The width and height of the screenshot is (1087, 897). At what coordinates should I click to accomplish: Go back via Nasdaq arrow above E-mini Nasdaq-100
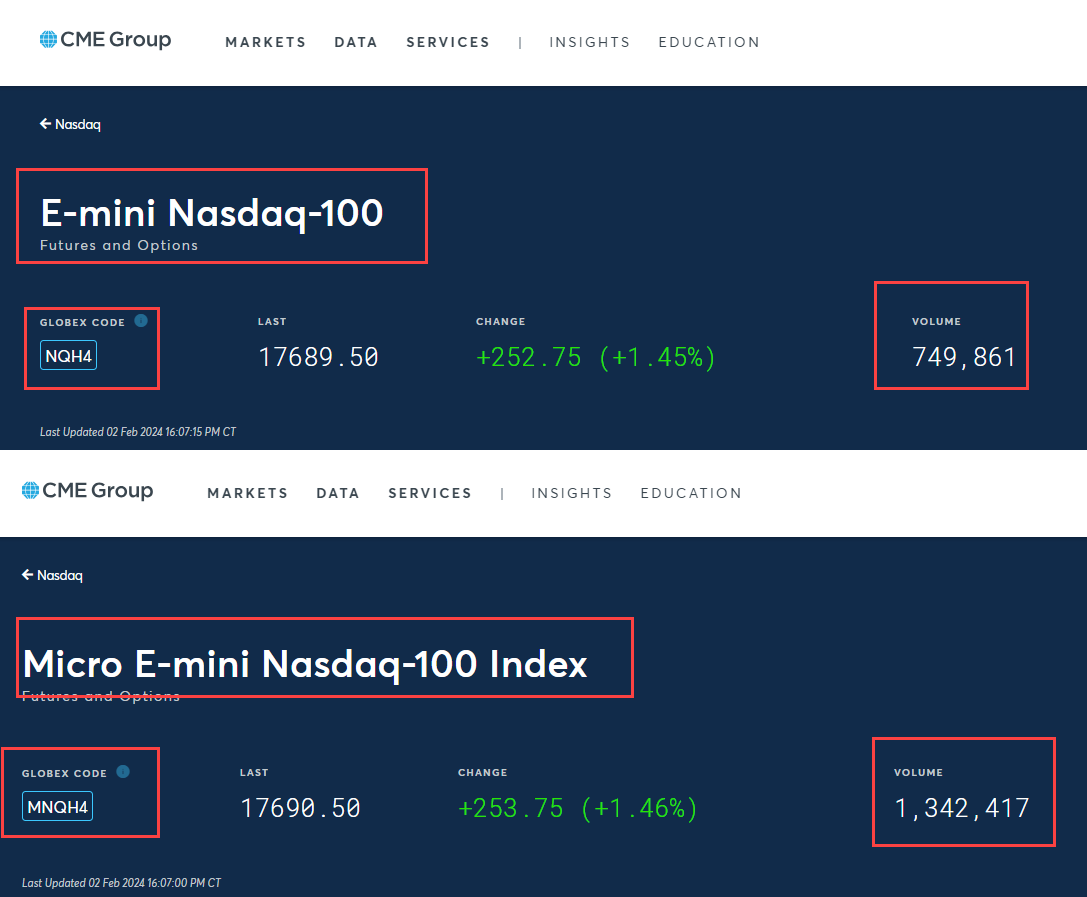point(70,124)
